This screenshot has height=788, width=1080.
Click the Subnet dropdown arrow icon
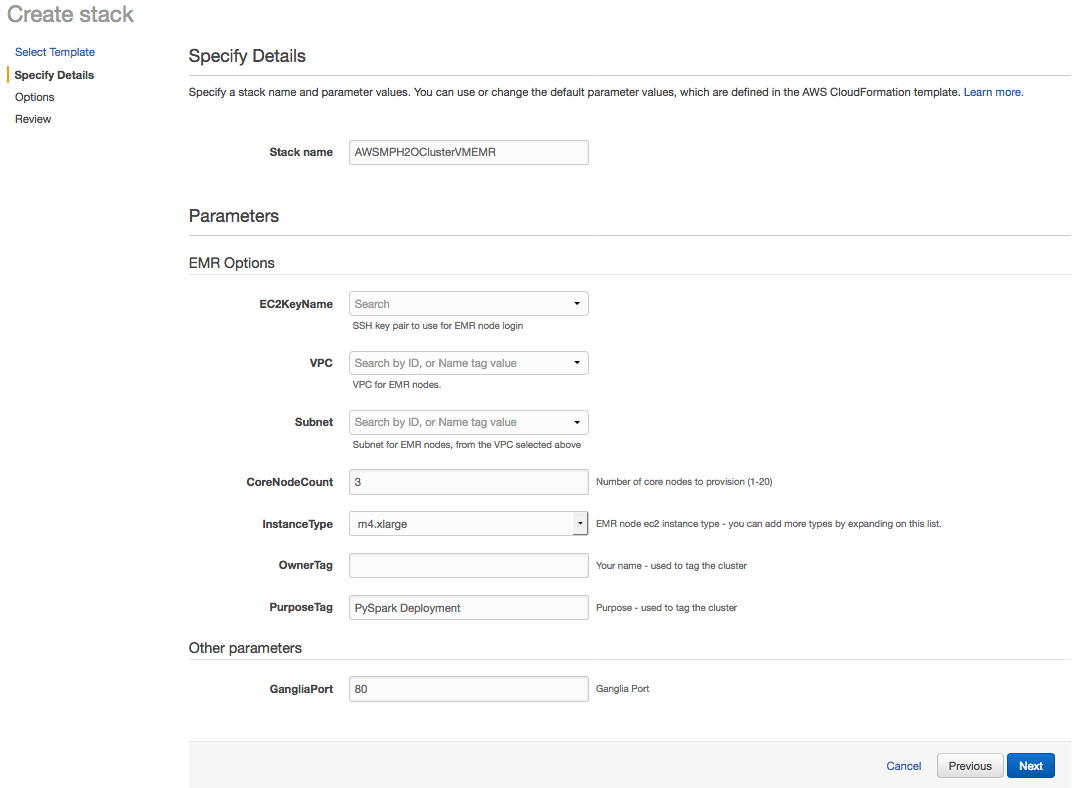coord(578,422)
